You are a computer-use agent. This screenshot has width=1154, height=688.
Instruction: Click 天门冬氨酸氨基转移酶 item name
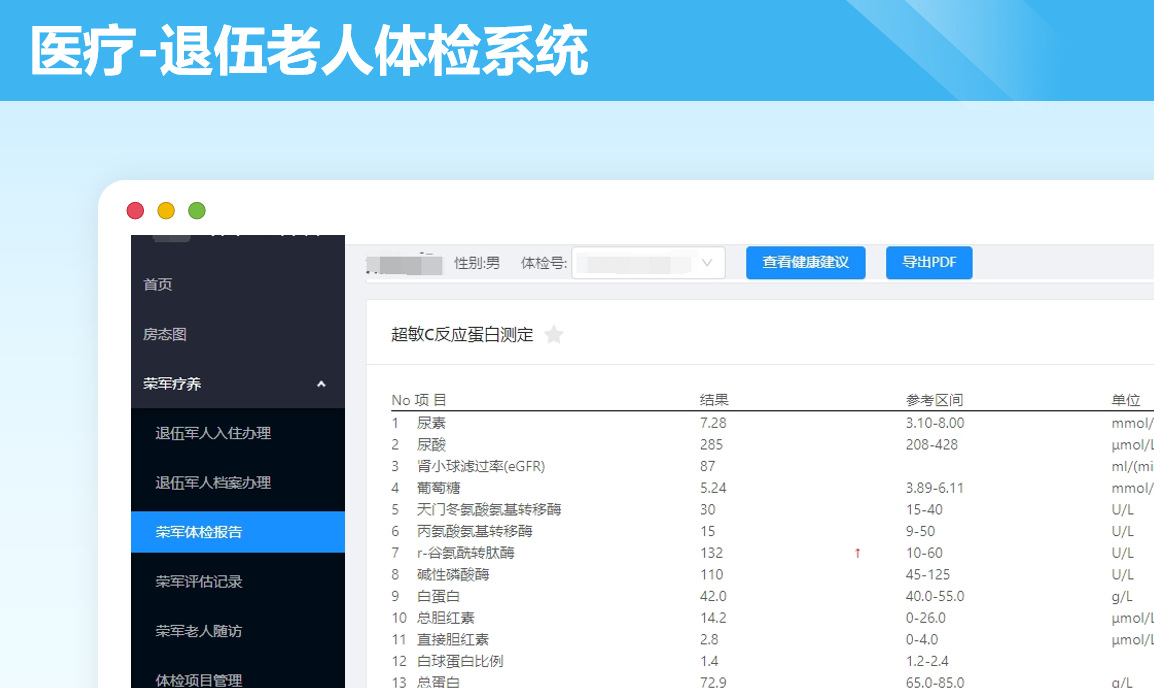(489, 509)
